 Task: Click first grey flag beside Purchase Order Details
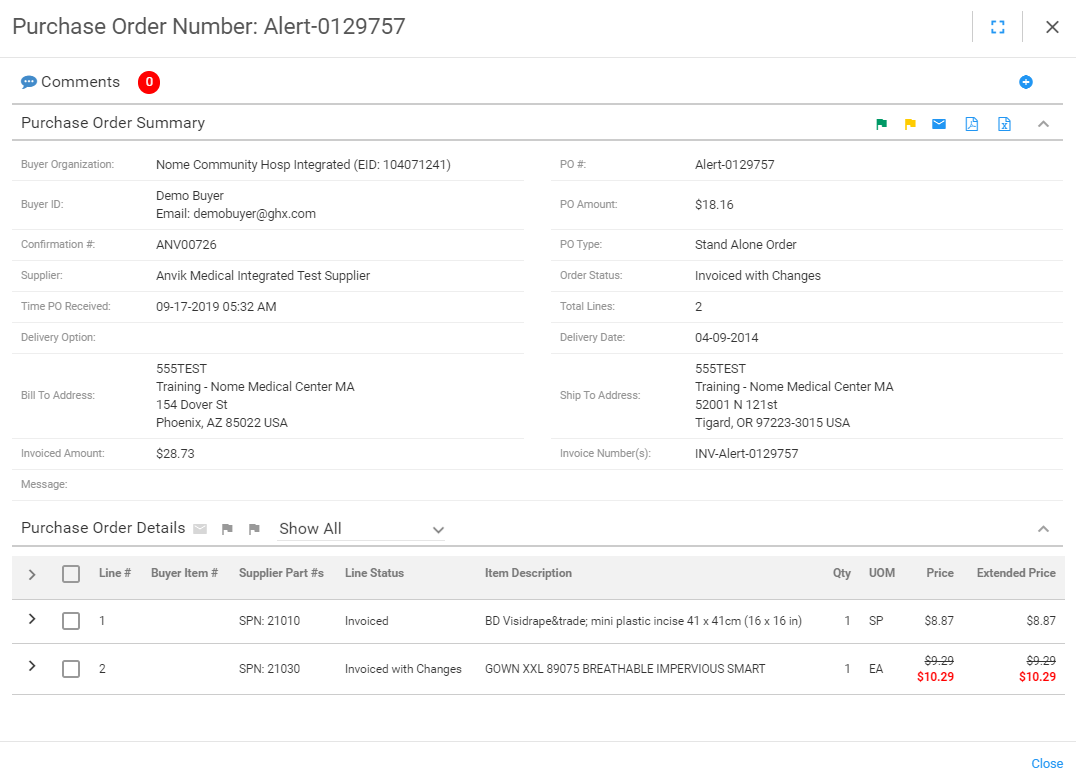pos(227,529)
